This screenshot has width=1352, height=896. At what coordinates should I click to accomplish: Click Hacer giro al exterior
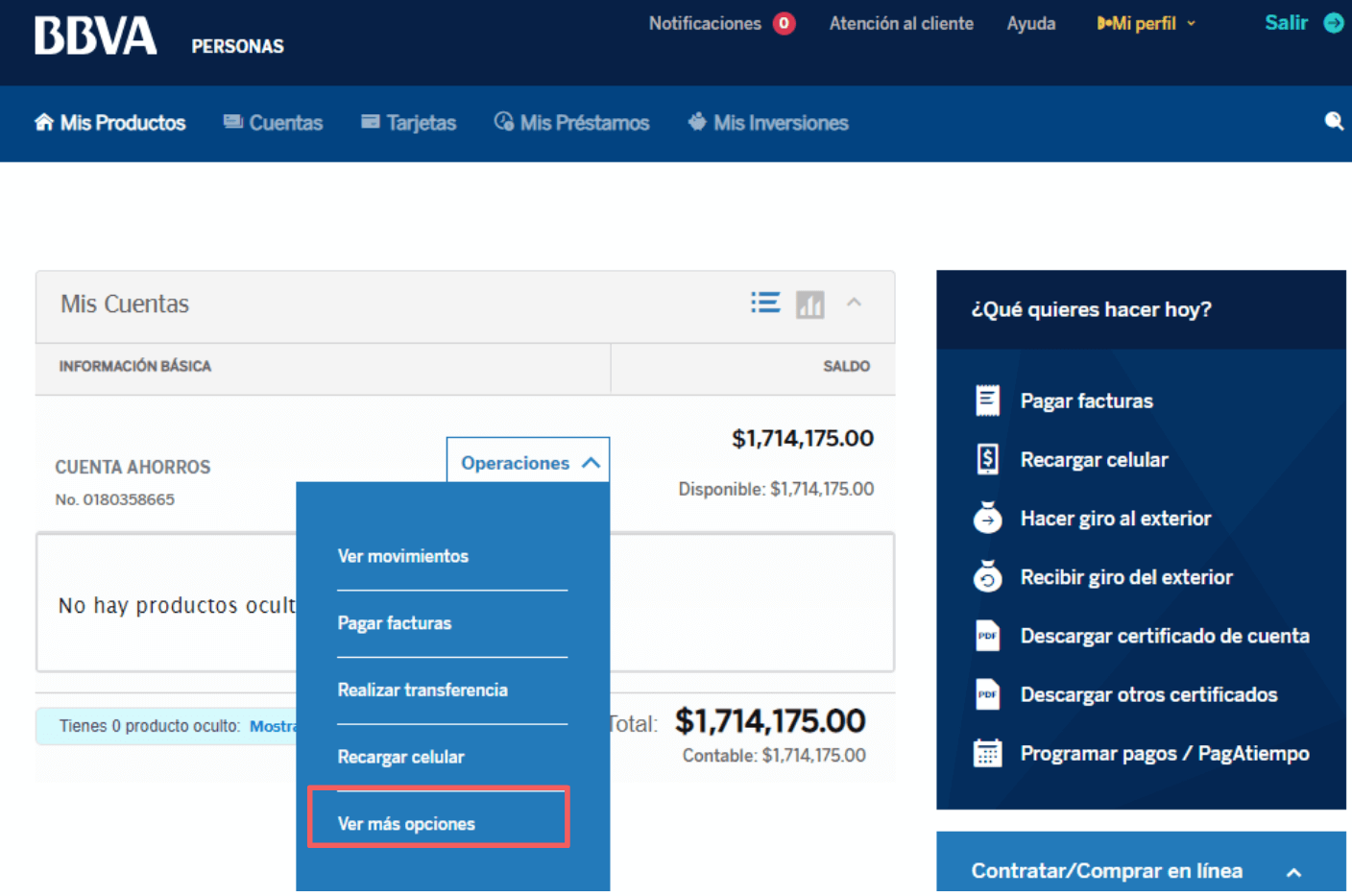(x=1116, y=519)
